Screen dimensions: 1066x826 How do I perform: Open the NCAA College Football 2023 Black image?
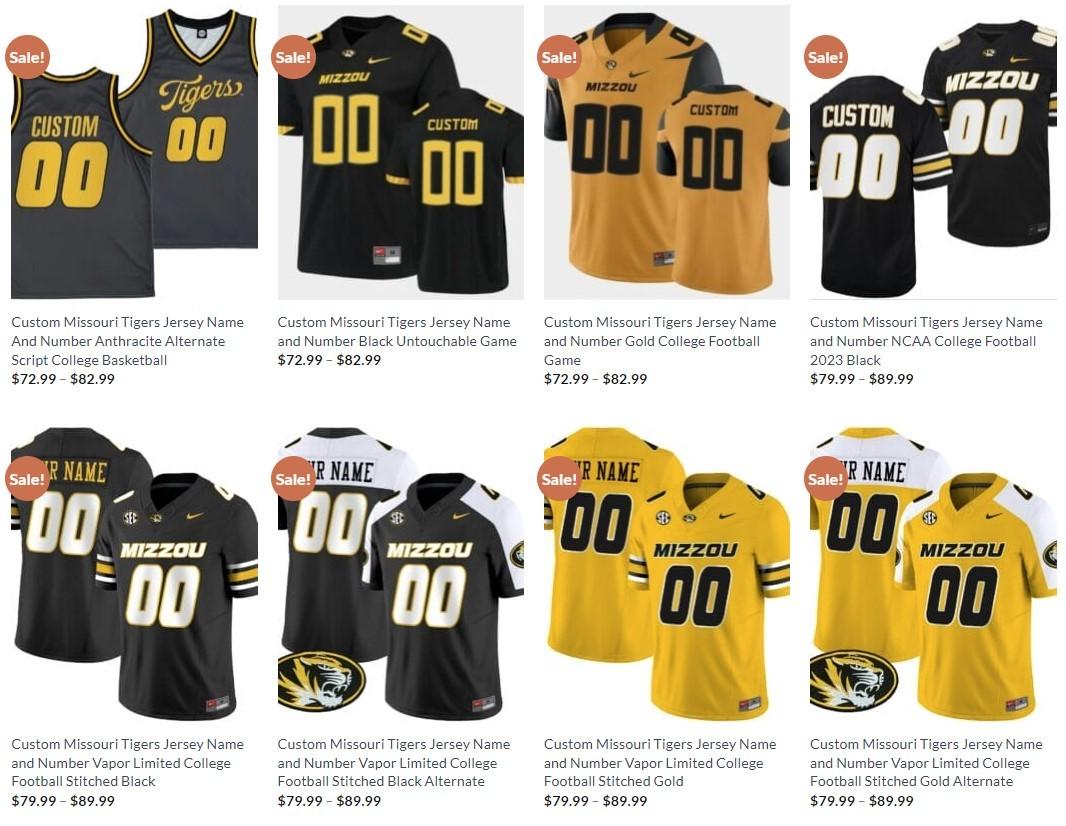click(x=933, y=152)
